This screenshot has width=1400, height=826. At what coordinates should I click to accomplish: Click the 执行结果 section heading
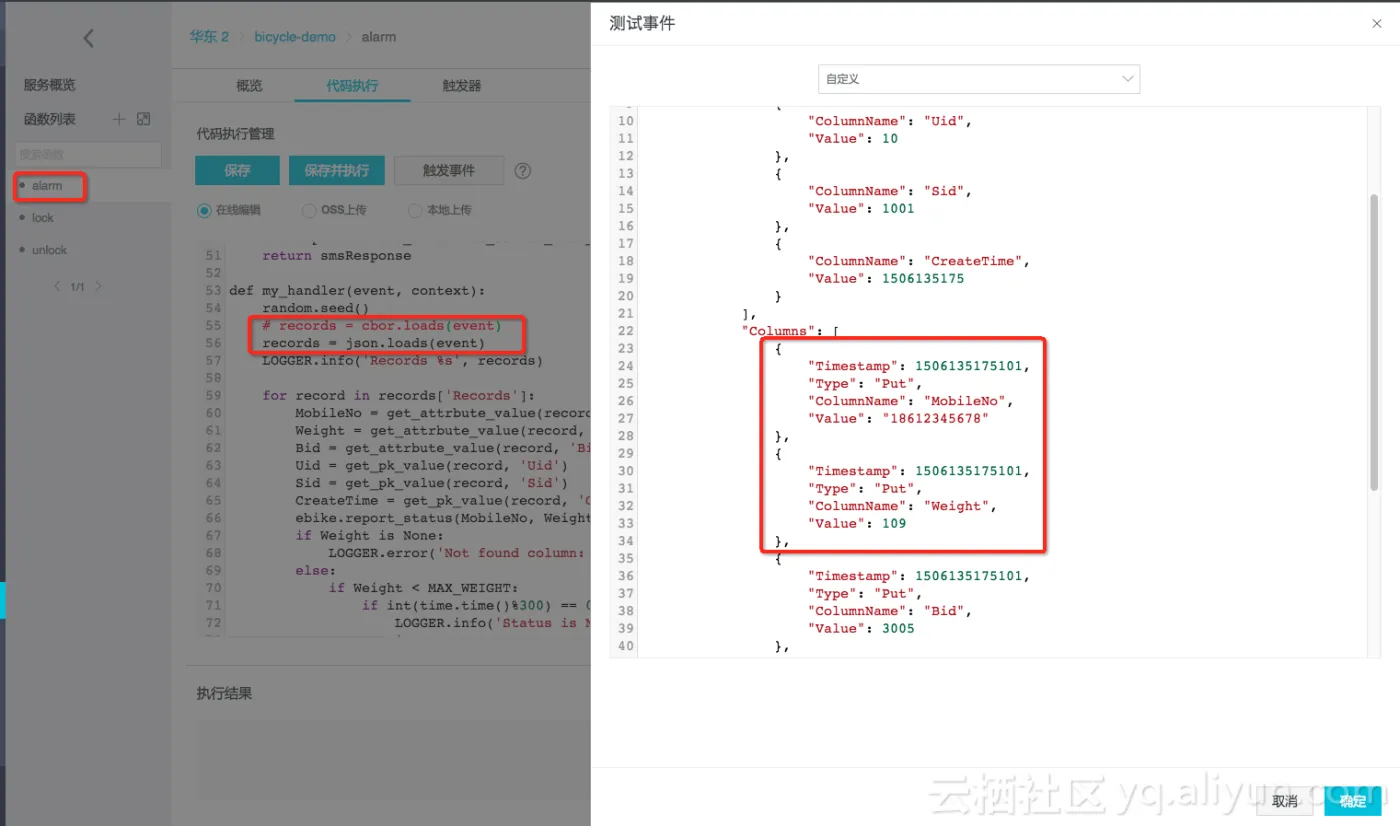click(x=224, y=693)
